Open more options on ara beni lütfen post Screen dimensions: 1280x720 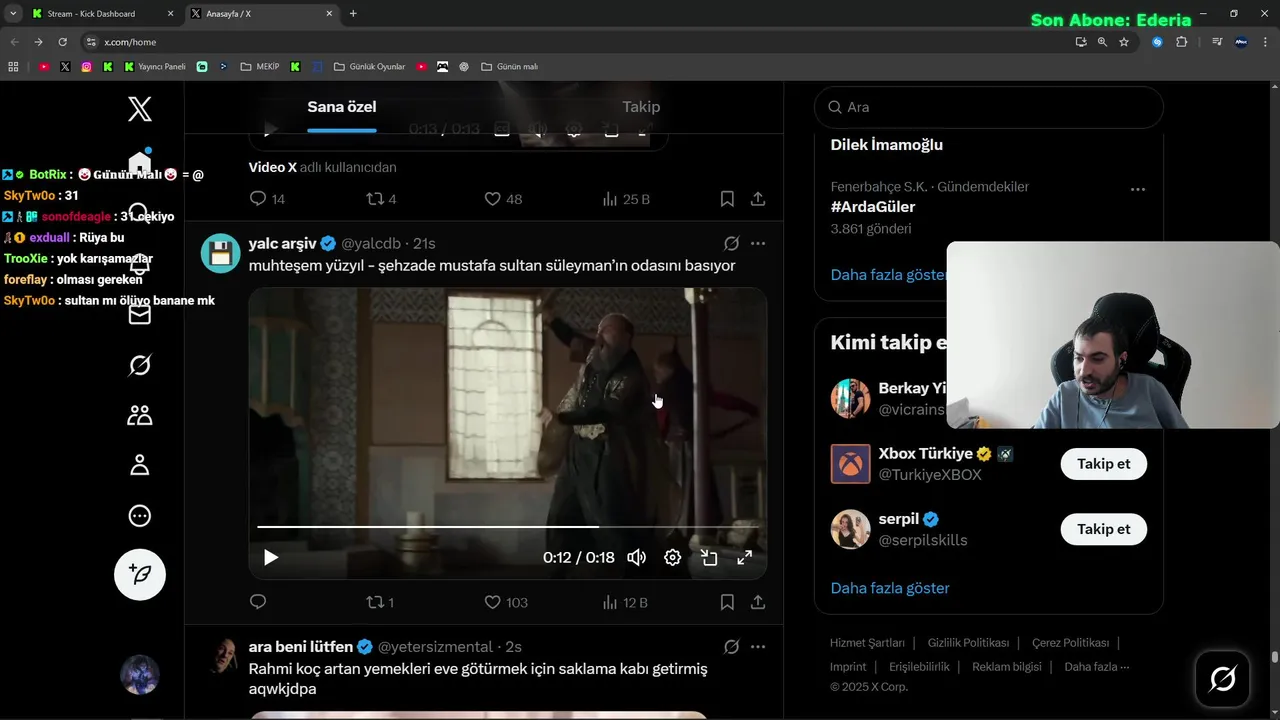click(x=758, y=647)
